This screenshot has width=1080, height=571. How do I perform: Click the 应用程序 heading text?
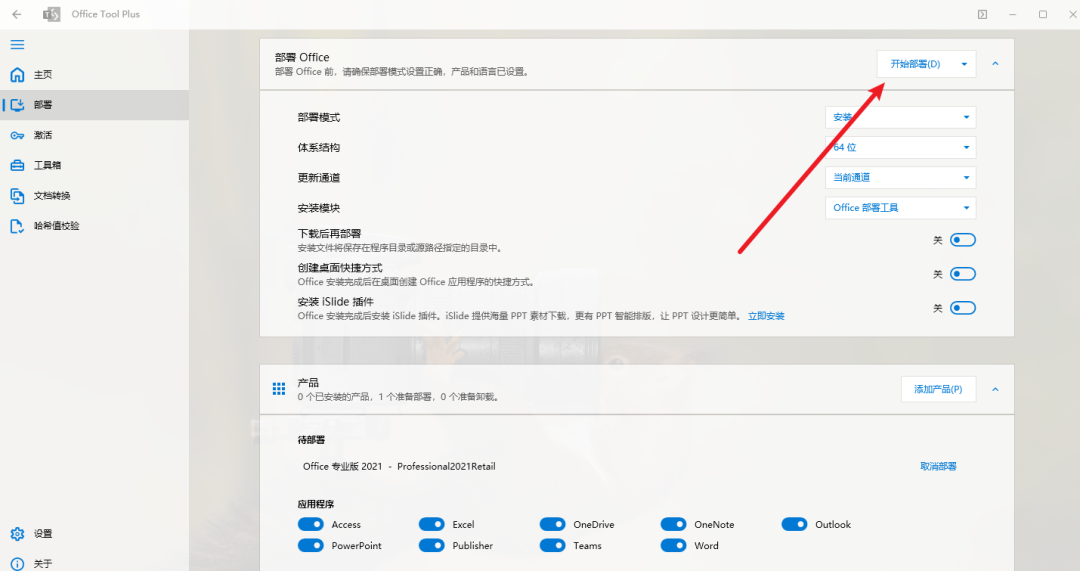pyautogui.click(x=315, y=504)
